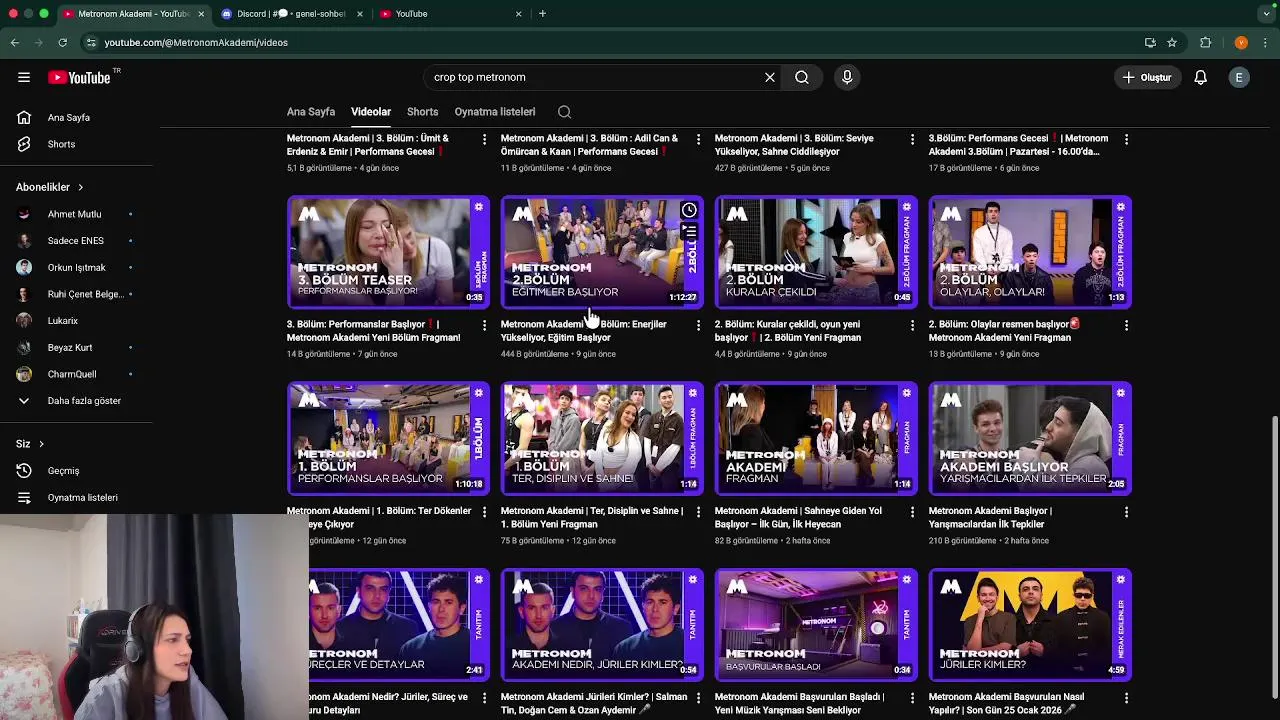Open Ahmet Mutlu subscription channel
This screenshot has width=1280, height=720.
[x=76, y=214]
